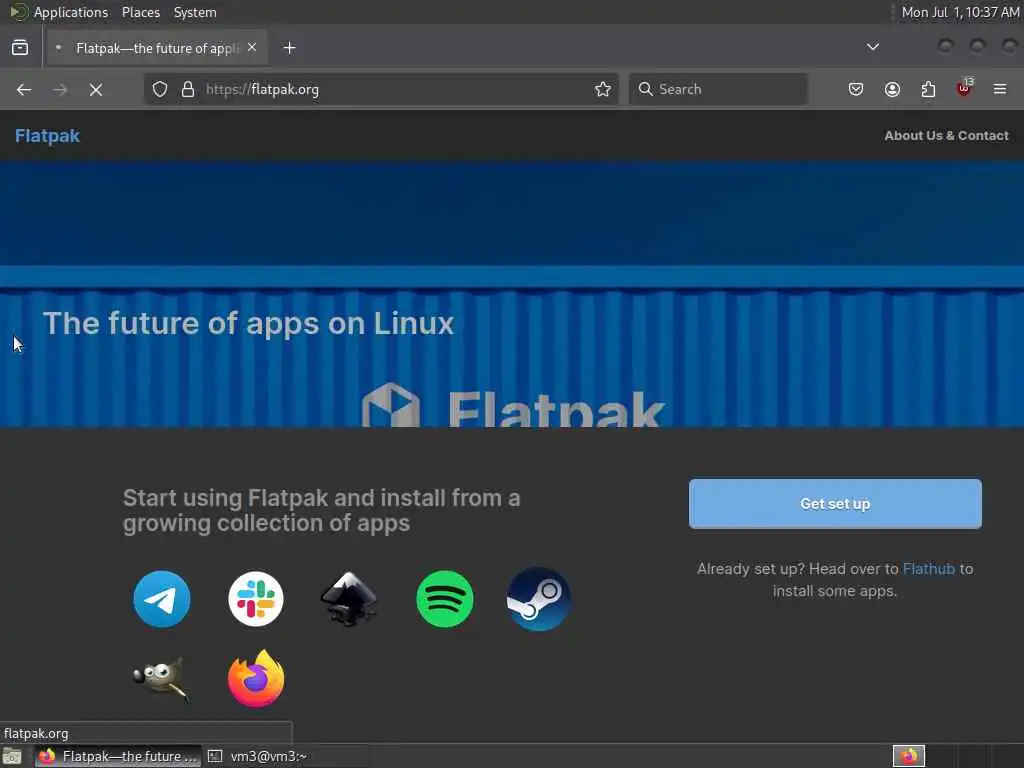Open the System menu
The image size is (1024, 768).
click(x=195, y=12)
